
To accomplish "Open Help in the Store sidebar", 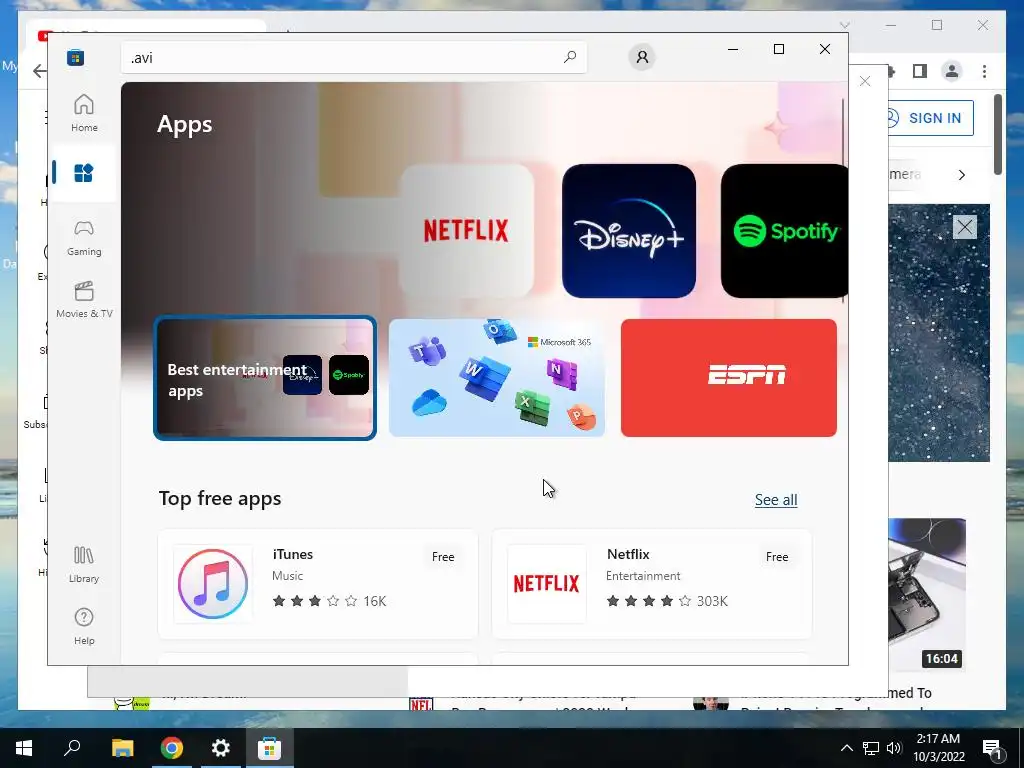I will click(x=84, y=626).
